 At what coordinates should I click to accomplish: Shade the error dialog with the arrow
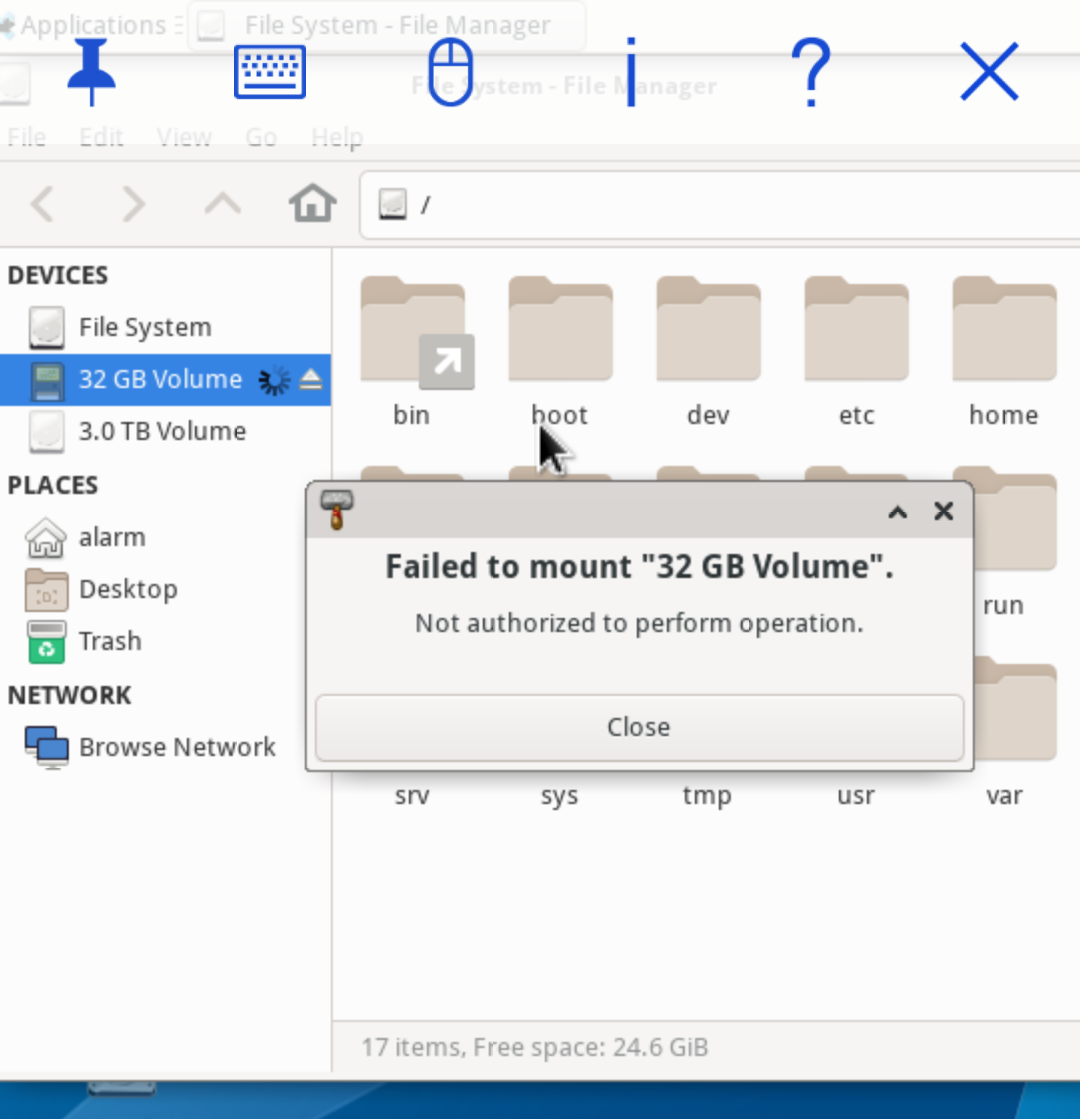(897, 511)
